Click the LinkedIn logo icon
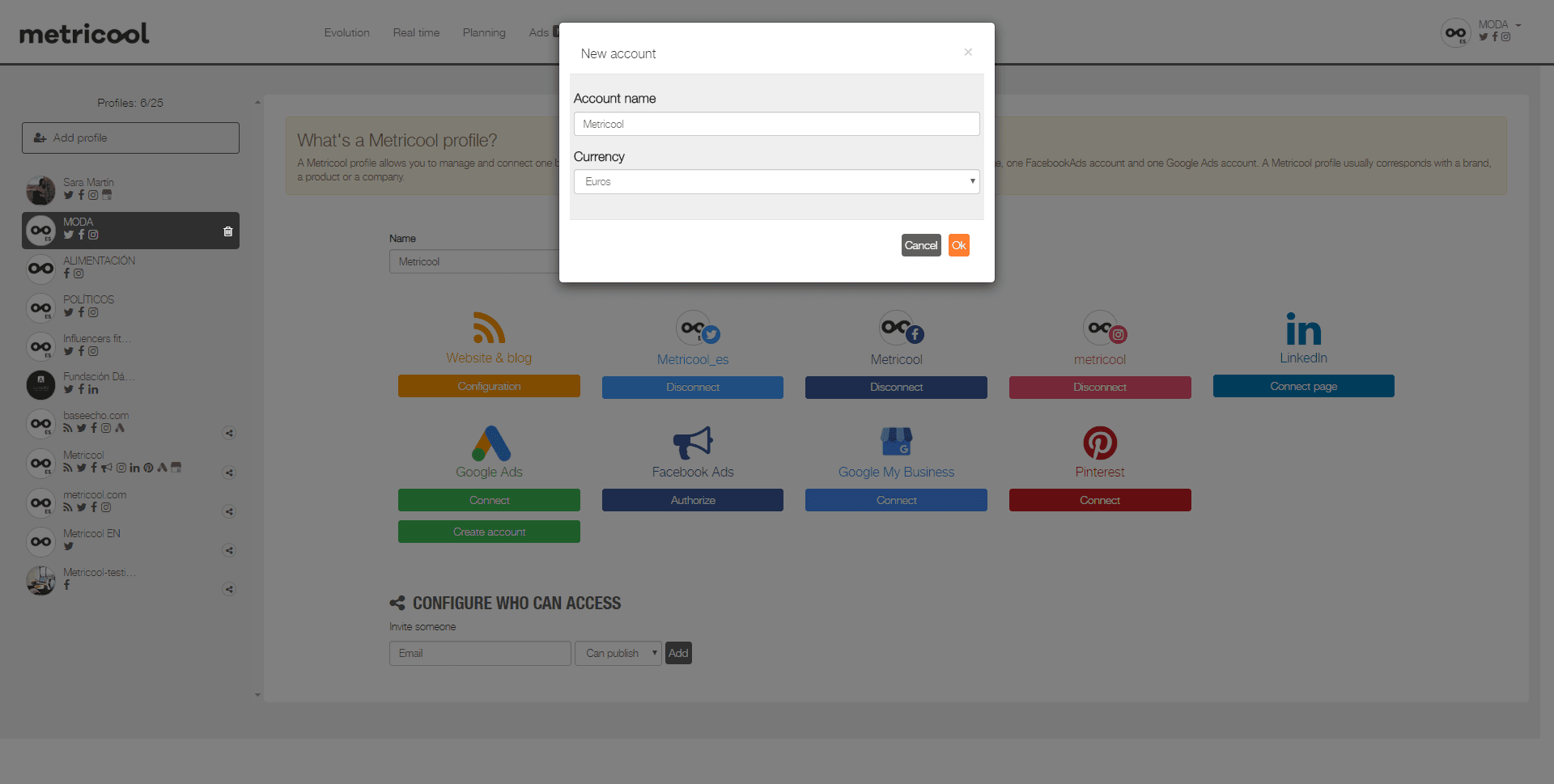1554x784 pixels. (1303, 328)
